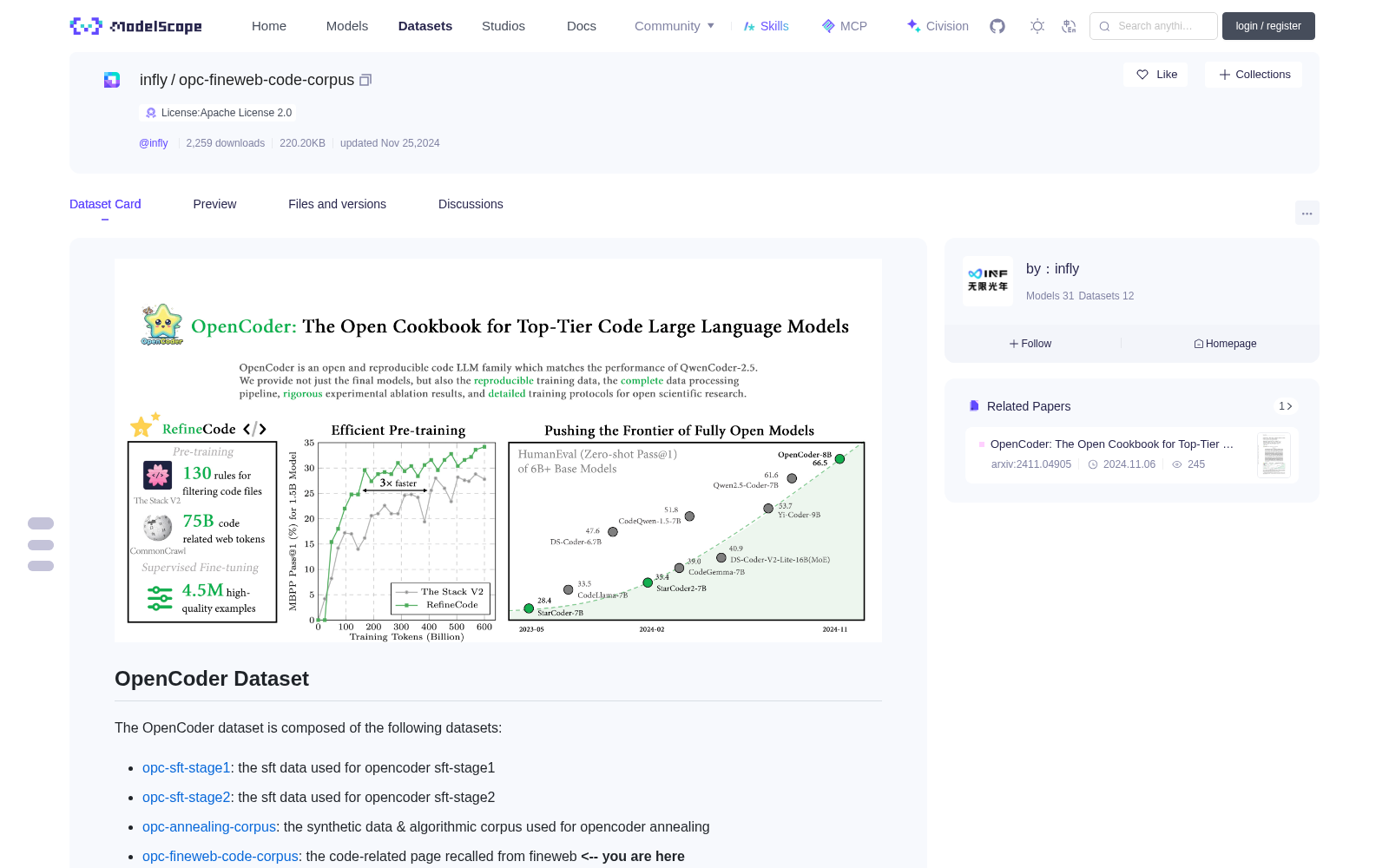The height and width of the screenshot is (868, 1389).
Task: Click the '220.20KB' size text
Action: pos(302,143)
